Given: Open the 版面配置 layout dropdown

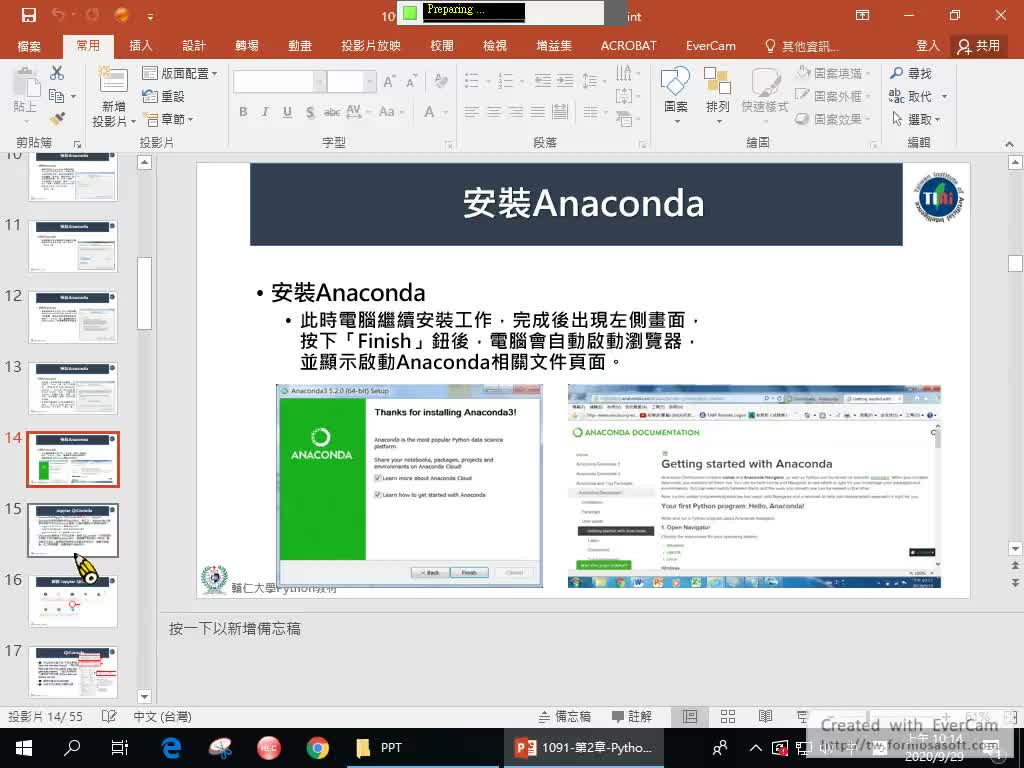Looking at the screenshot, I should tap(180, 73).
